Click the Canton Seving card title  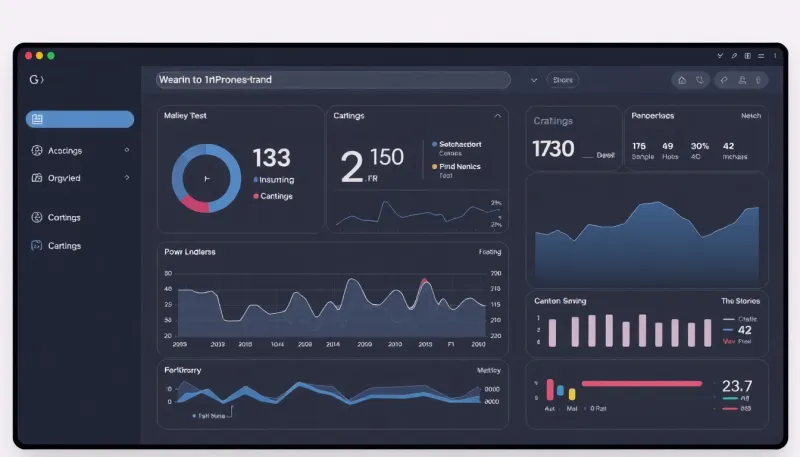pos(560,301)
